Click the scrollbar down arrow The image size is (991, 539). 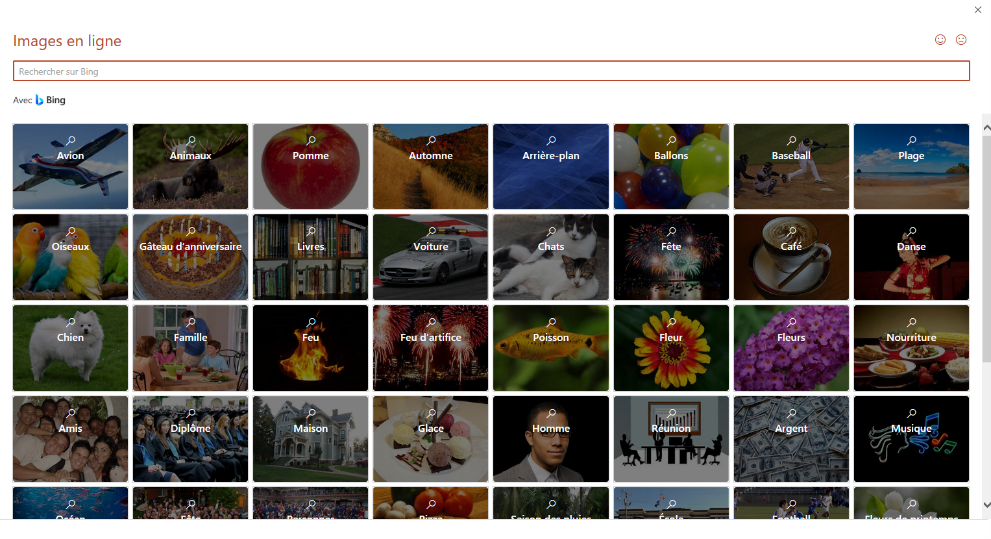click(987, 505)
